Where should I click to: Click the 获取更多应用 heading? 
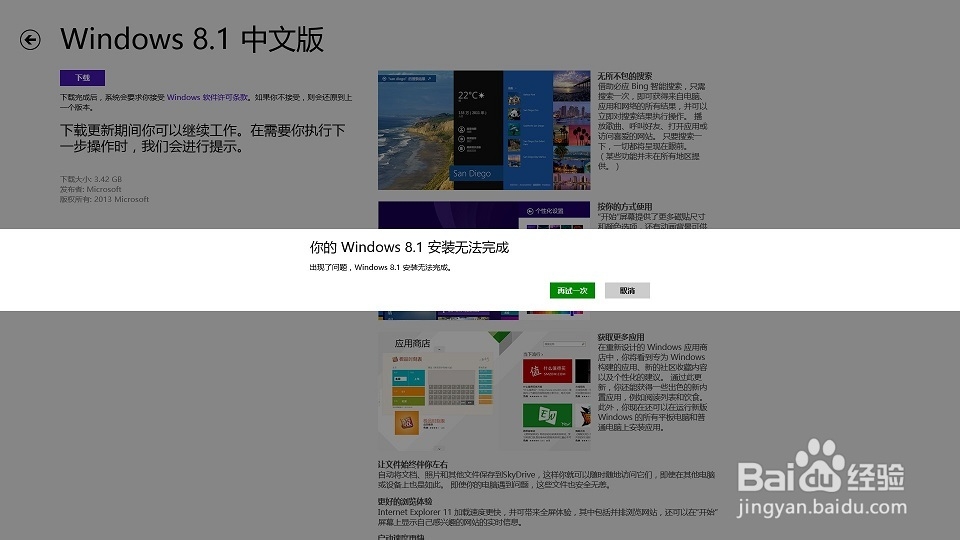621,337
